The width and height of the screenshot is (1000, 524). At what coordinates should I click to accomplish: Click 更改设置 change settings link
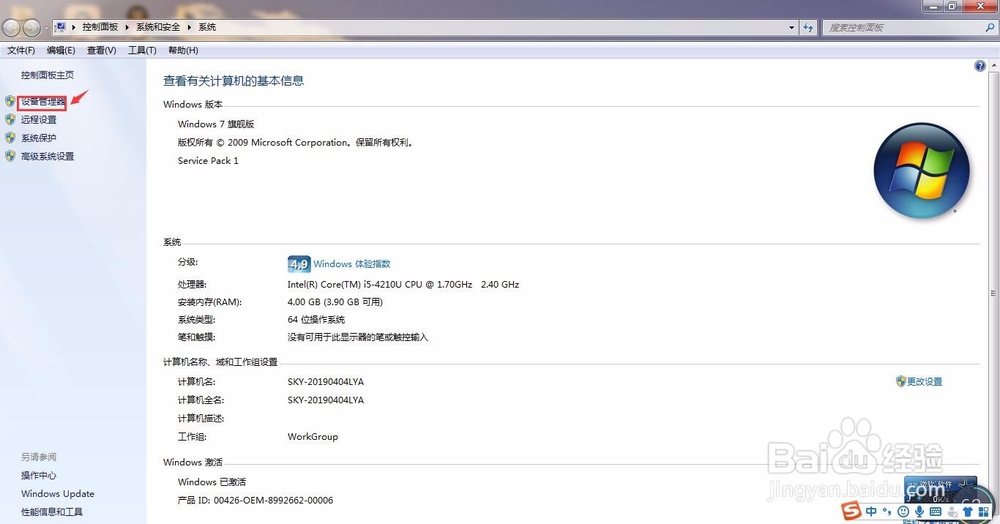(x=925, y=381)
